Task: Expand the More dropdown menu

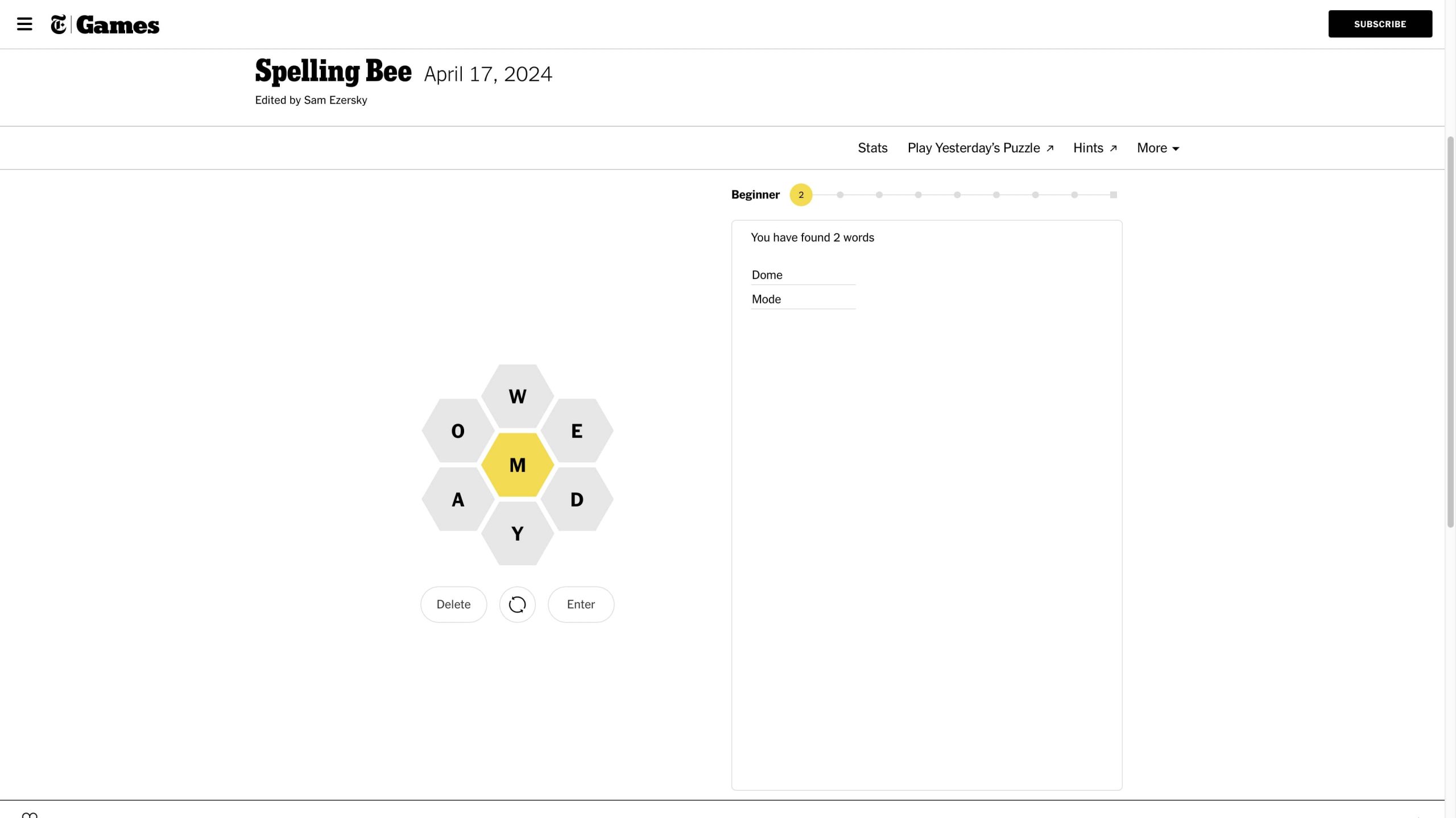Action: pos(1158,148)
